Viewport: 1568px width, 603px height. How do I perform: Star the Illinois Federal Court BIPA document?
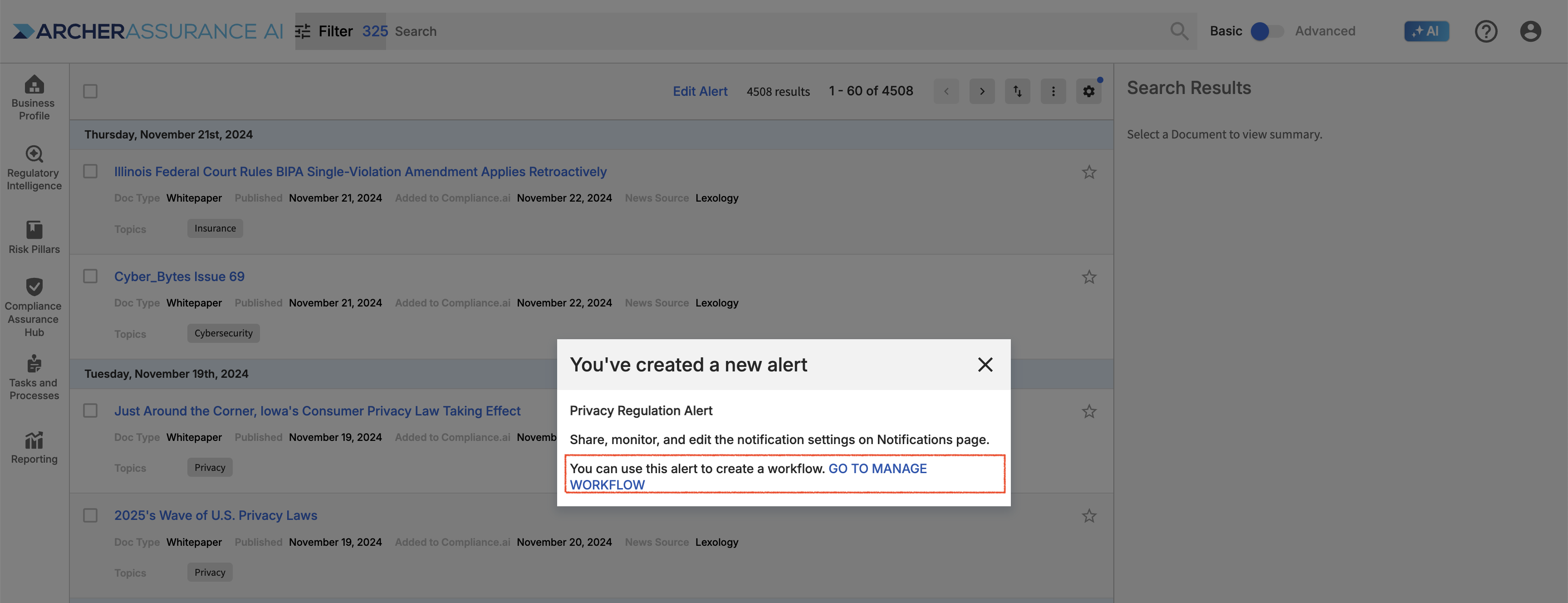(1089, 173)
